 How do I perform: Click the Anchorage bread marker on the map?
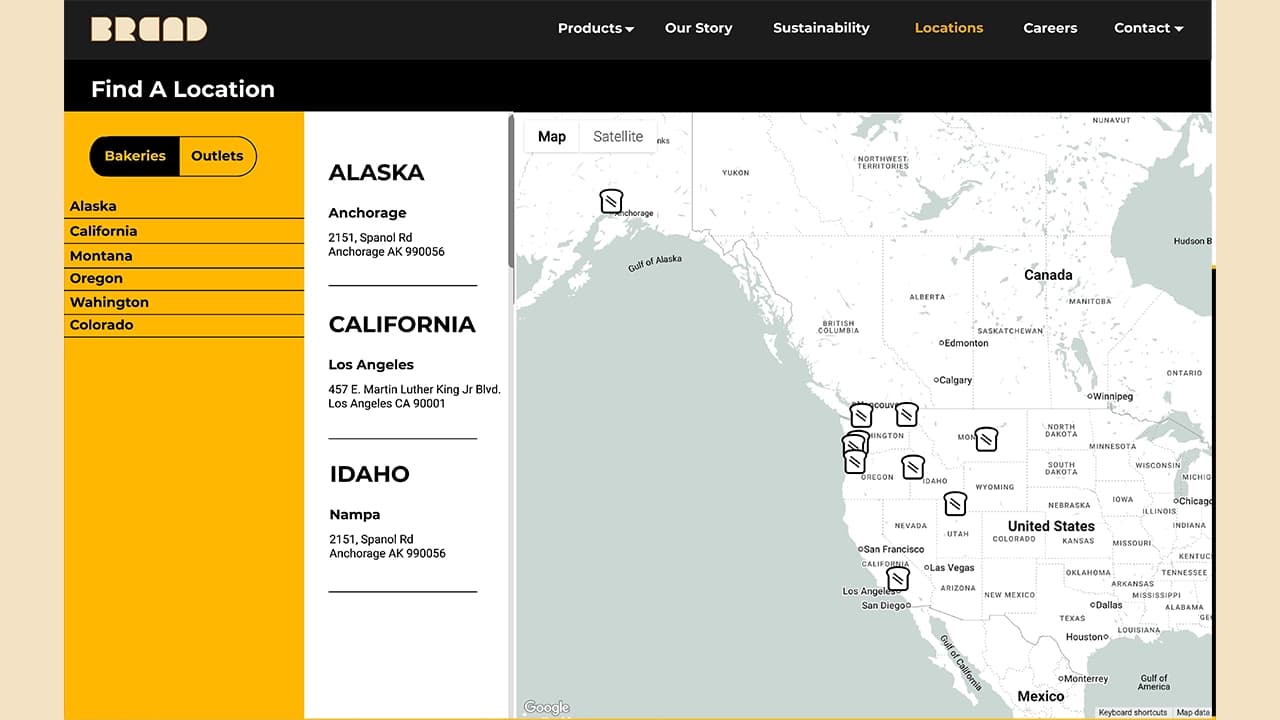pos(611,201)
